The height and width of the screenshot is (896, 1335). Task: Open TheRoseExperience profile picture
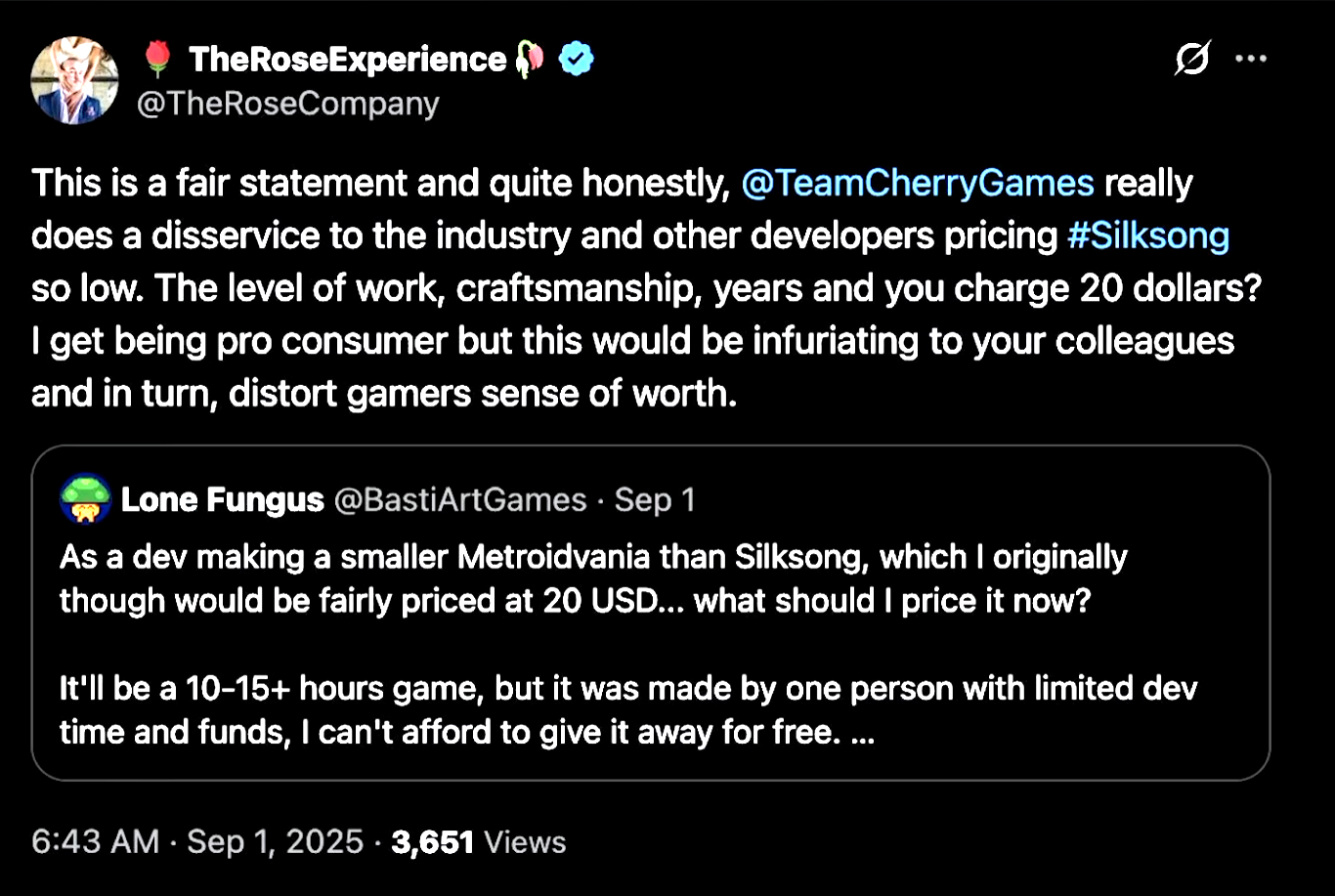75,81
